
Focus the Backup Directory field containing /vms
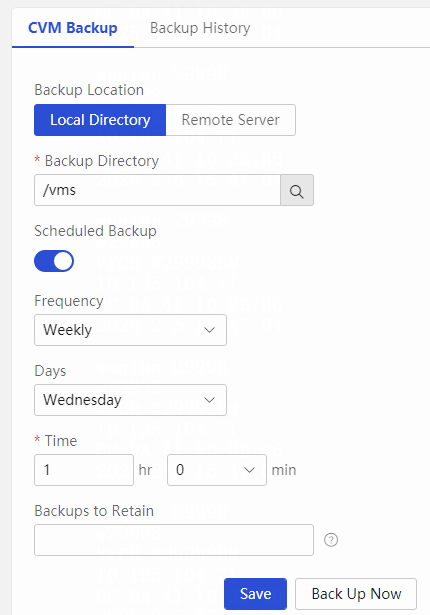(x=157, y=190)
